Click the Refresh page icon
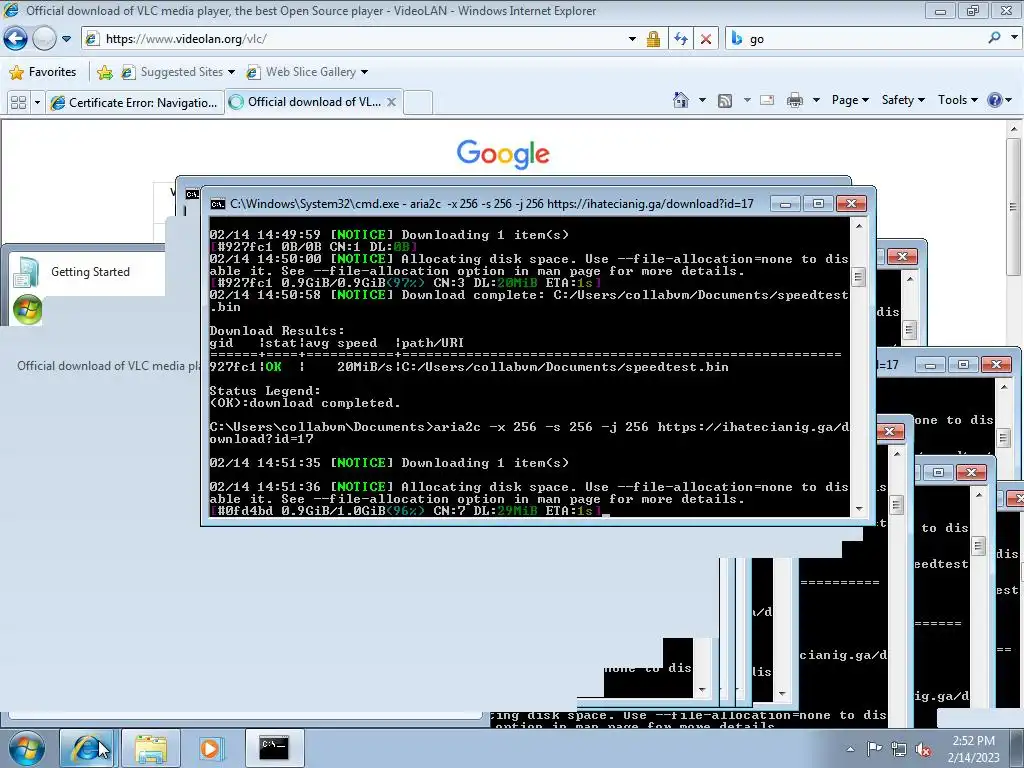The height and width of the screenshot is (768, 1024). click(x=680, y=39)
